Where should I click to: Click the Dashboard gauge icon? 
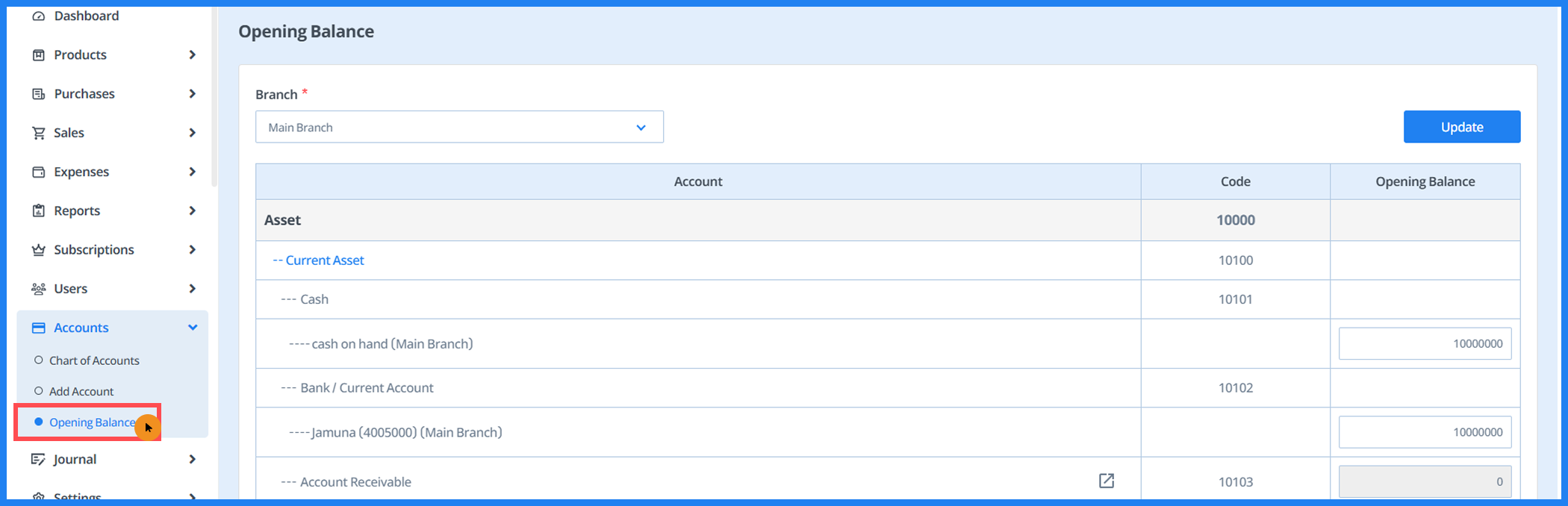(39, 16)
